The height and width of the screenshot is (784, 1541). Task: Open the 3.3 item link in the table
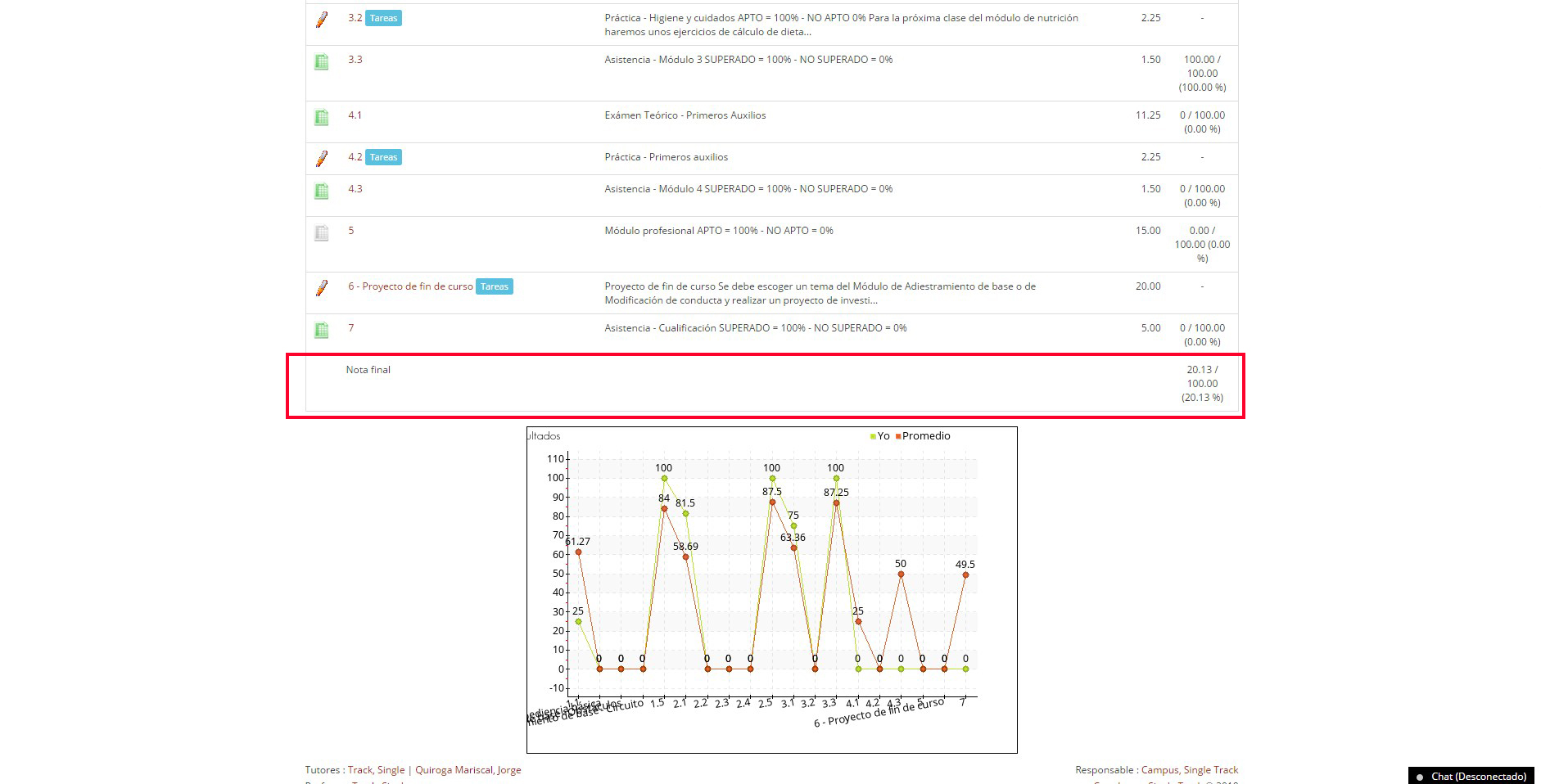point(355,59)
